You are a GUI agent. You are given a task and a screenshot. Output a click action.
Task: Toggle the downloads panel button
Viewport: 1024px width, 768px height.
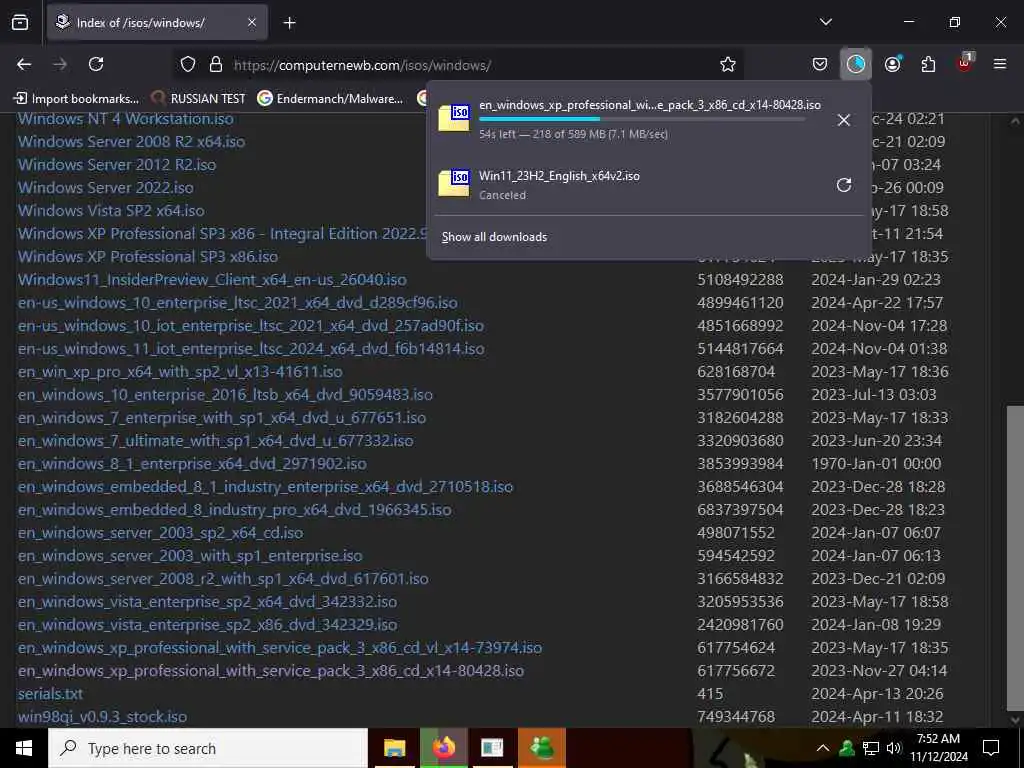[x=856, y=64]
